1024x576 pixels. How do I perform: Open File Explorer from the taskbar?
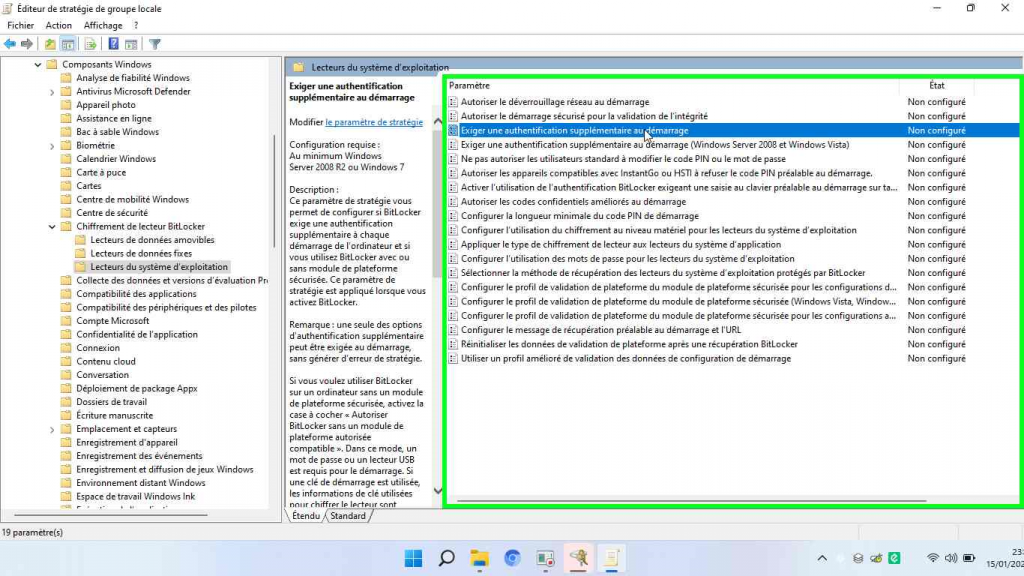pos(479,558)
